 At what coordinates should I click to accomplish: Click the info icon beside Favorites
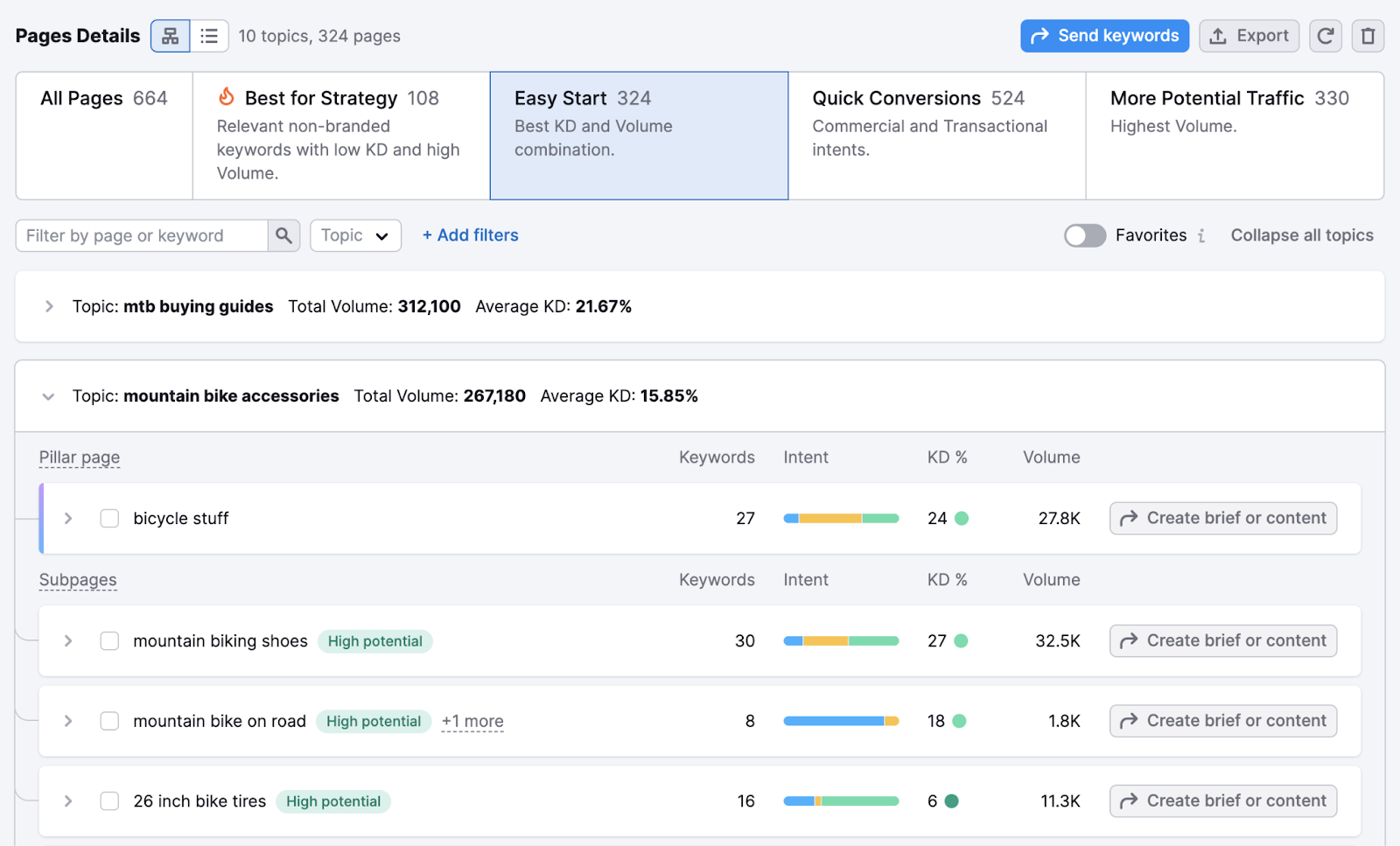(1203, 235)
